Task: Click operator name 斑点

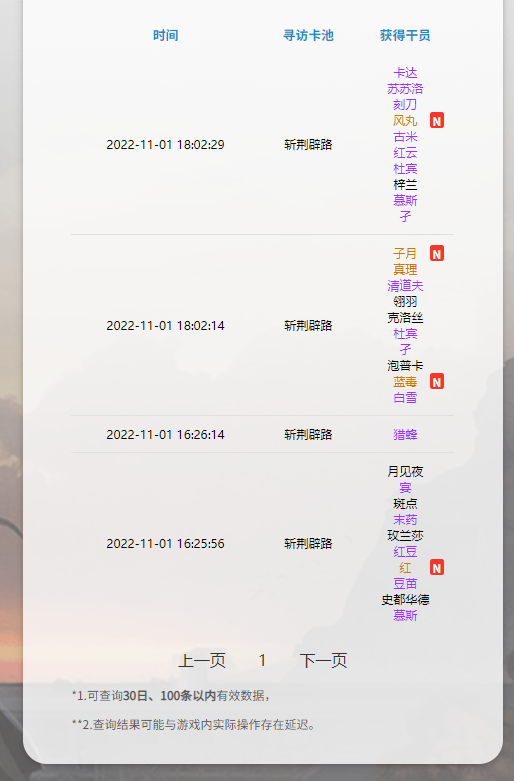Action: 405,504
